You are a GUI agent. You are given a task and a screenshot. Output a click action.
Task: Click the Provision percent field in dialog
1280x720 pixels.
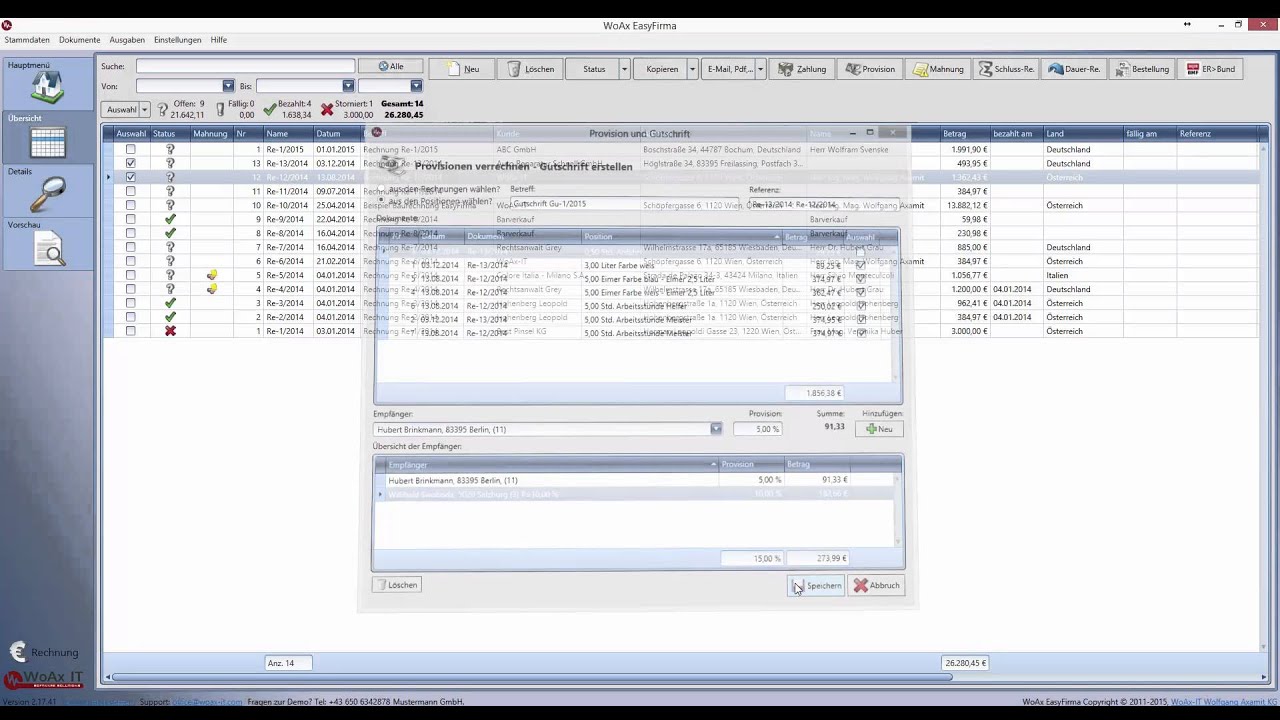[x=758, y=429]
